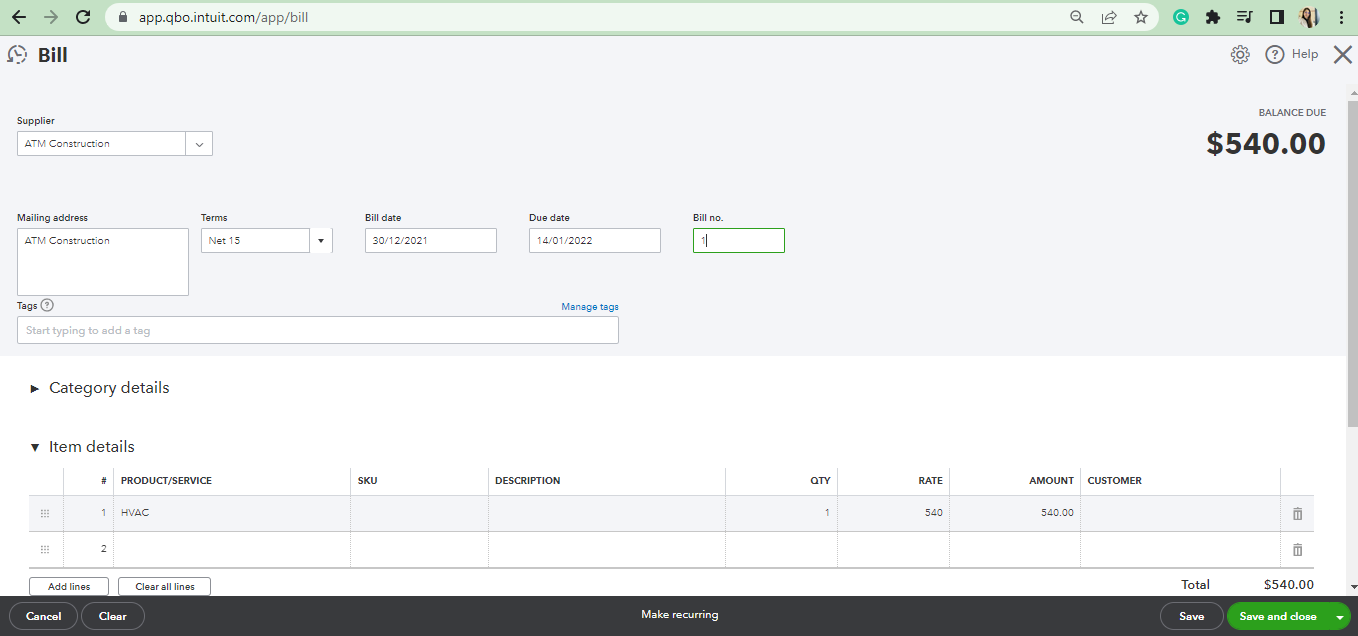This screenshot has width=1358, height=636.
Task: Click the Cancel button
Action: point(43,616)
